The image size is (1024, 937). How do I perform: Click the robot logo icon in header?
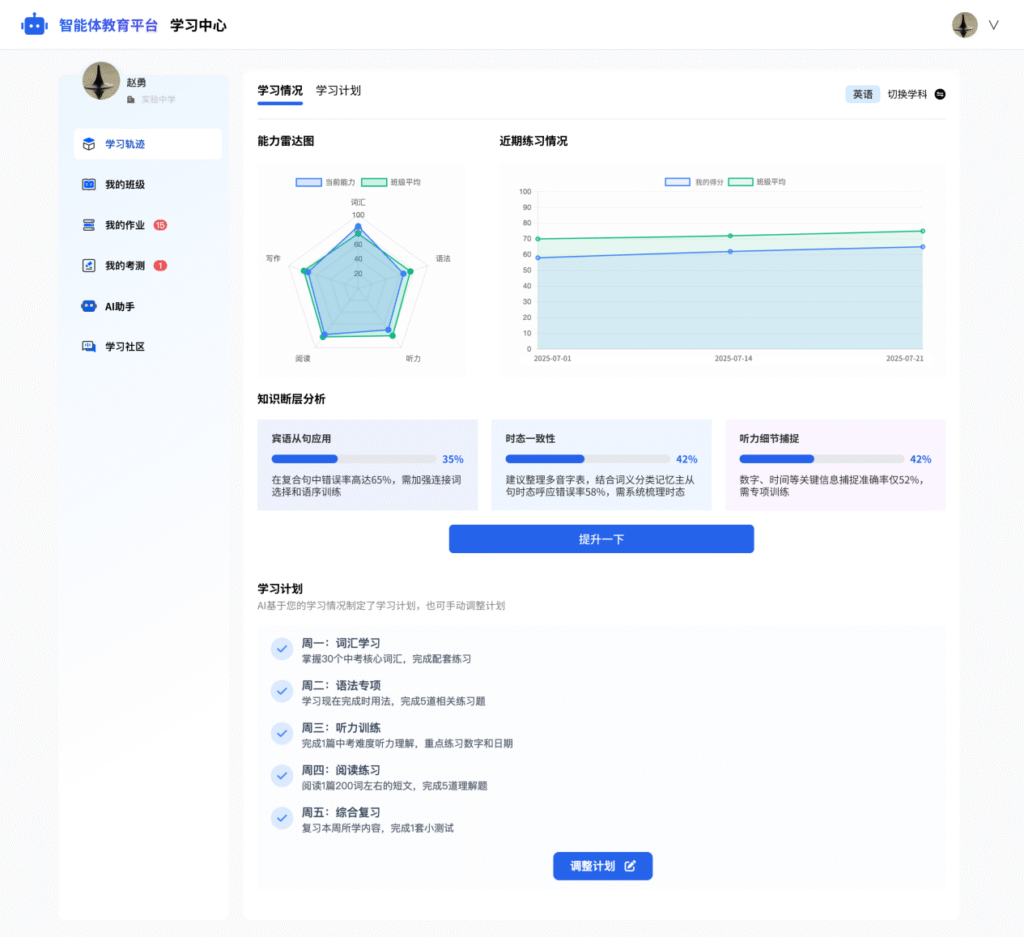34,25
